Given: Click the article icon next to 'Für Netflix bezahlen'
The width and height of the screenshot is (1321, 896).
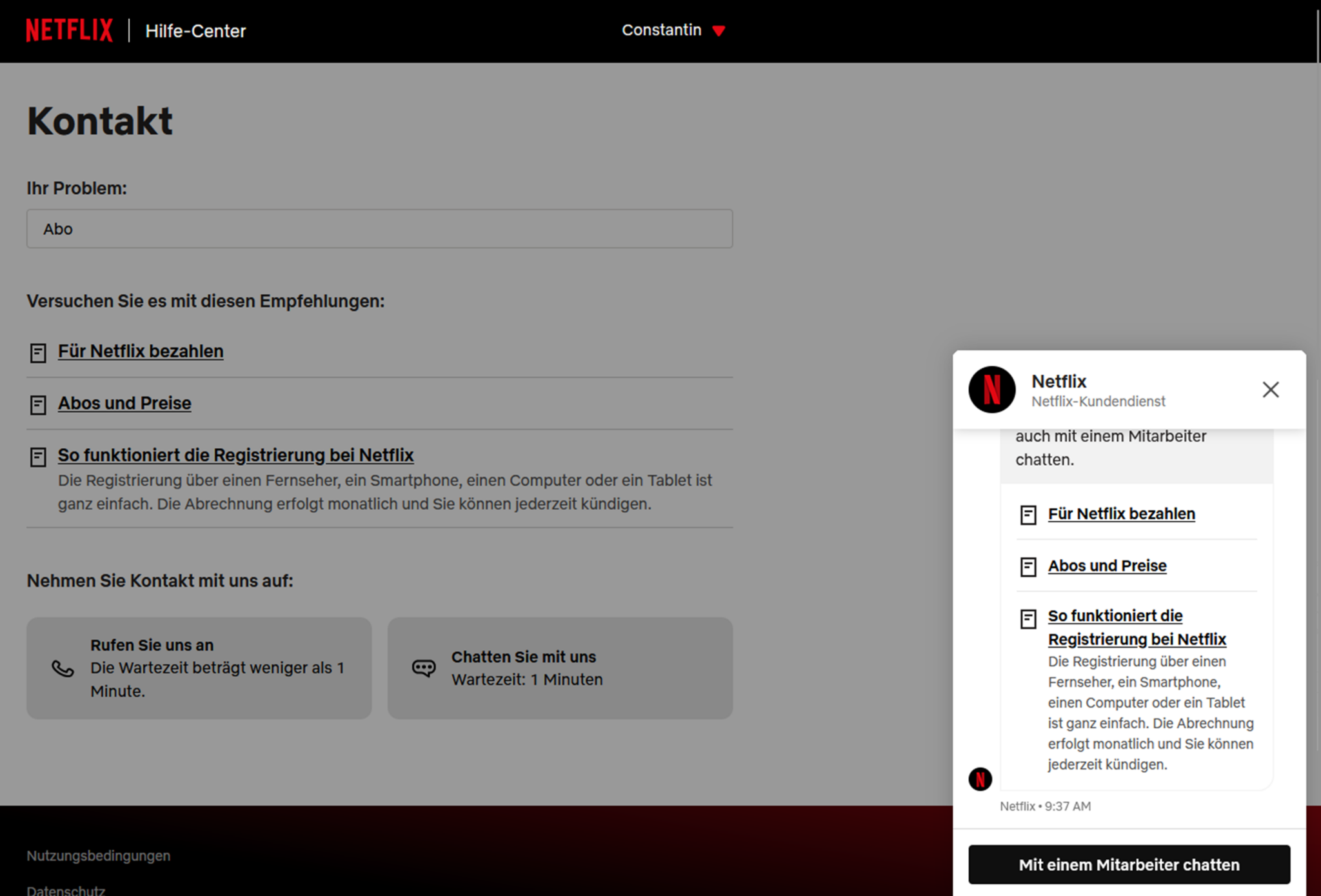Looking at the screenshot, I should 38,352.
